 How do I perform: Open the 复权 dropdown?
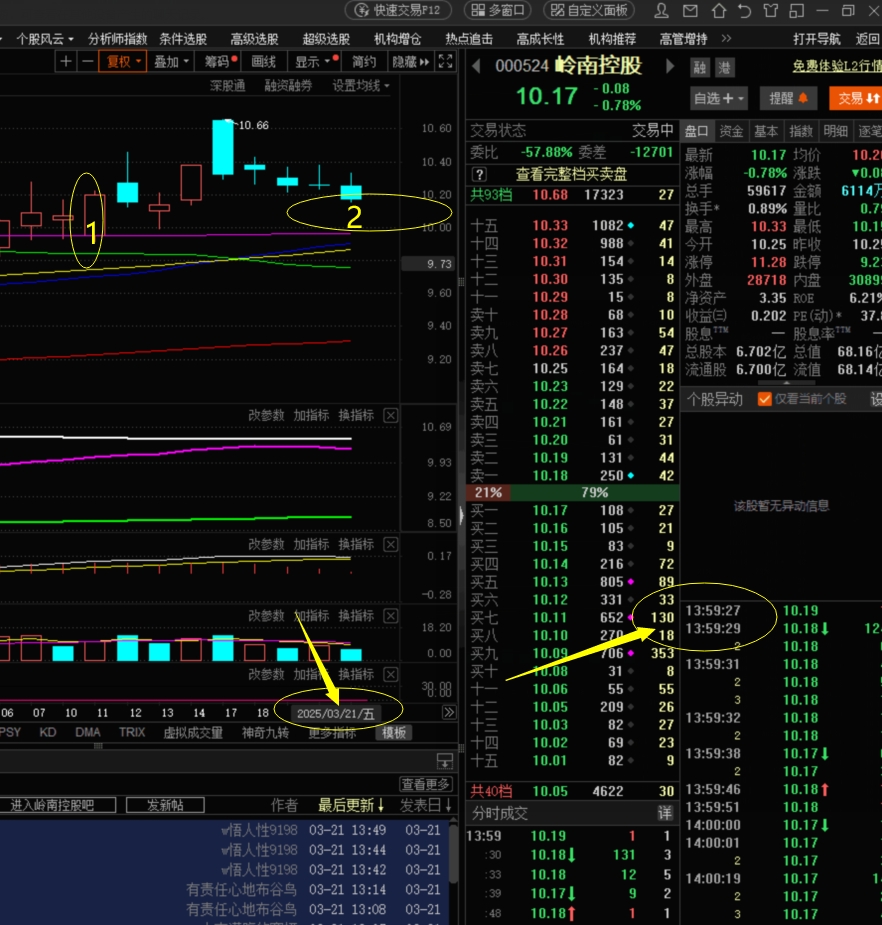[123, 62]
